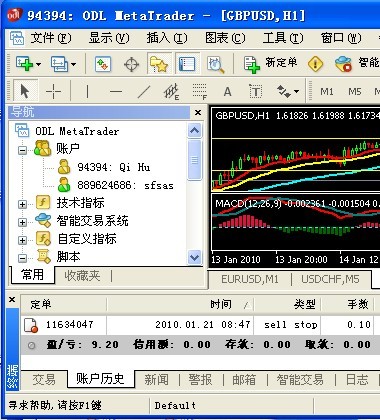Select the trendline tool

tap(144, 92)
